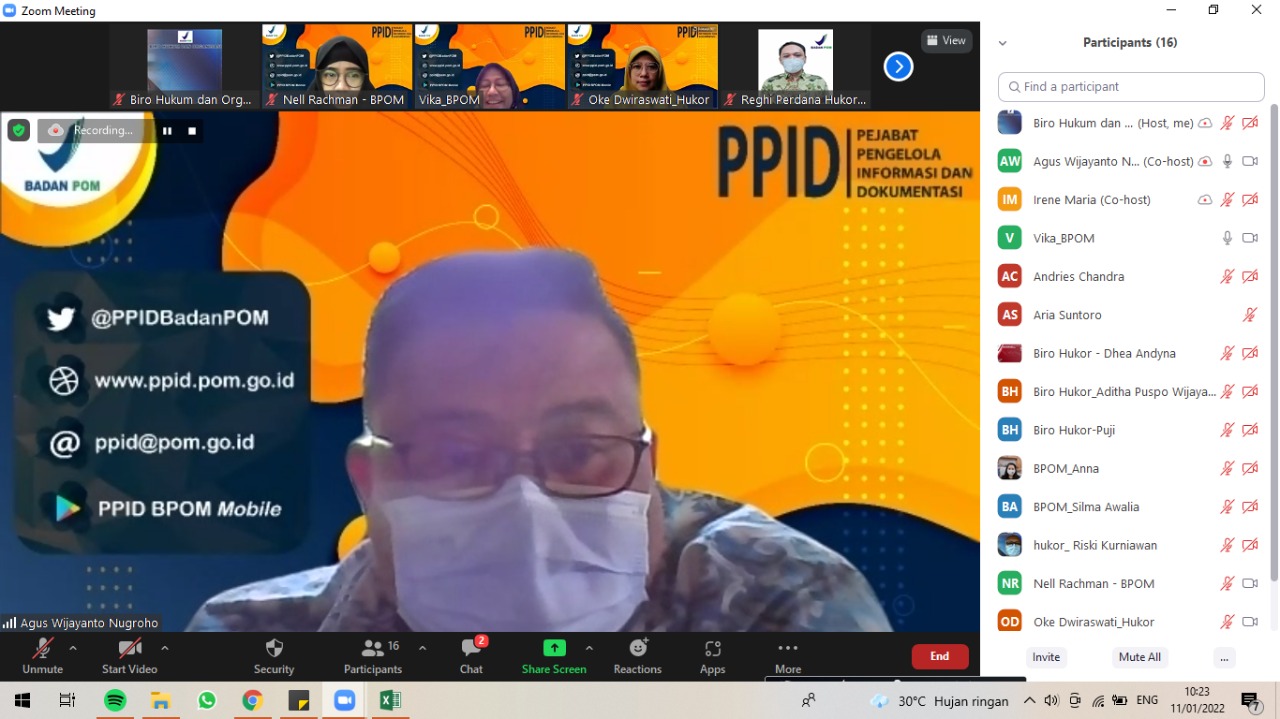Open WhatsApp from the taskbar
The height and width of the screenshot is (719, 1280).
click(207, 700)
